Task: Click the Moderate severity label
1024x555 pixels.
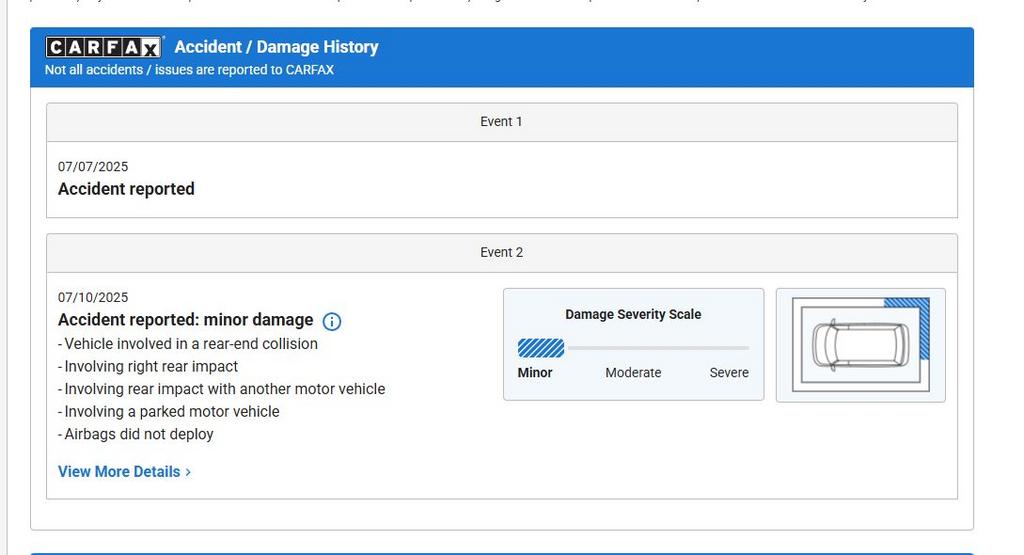Action: [633, 373]
